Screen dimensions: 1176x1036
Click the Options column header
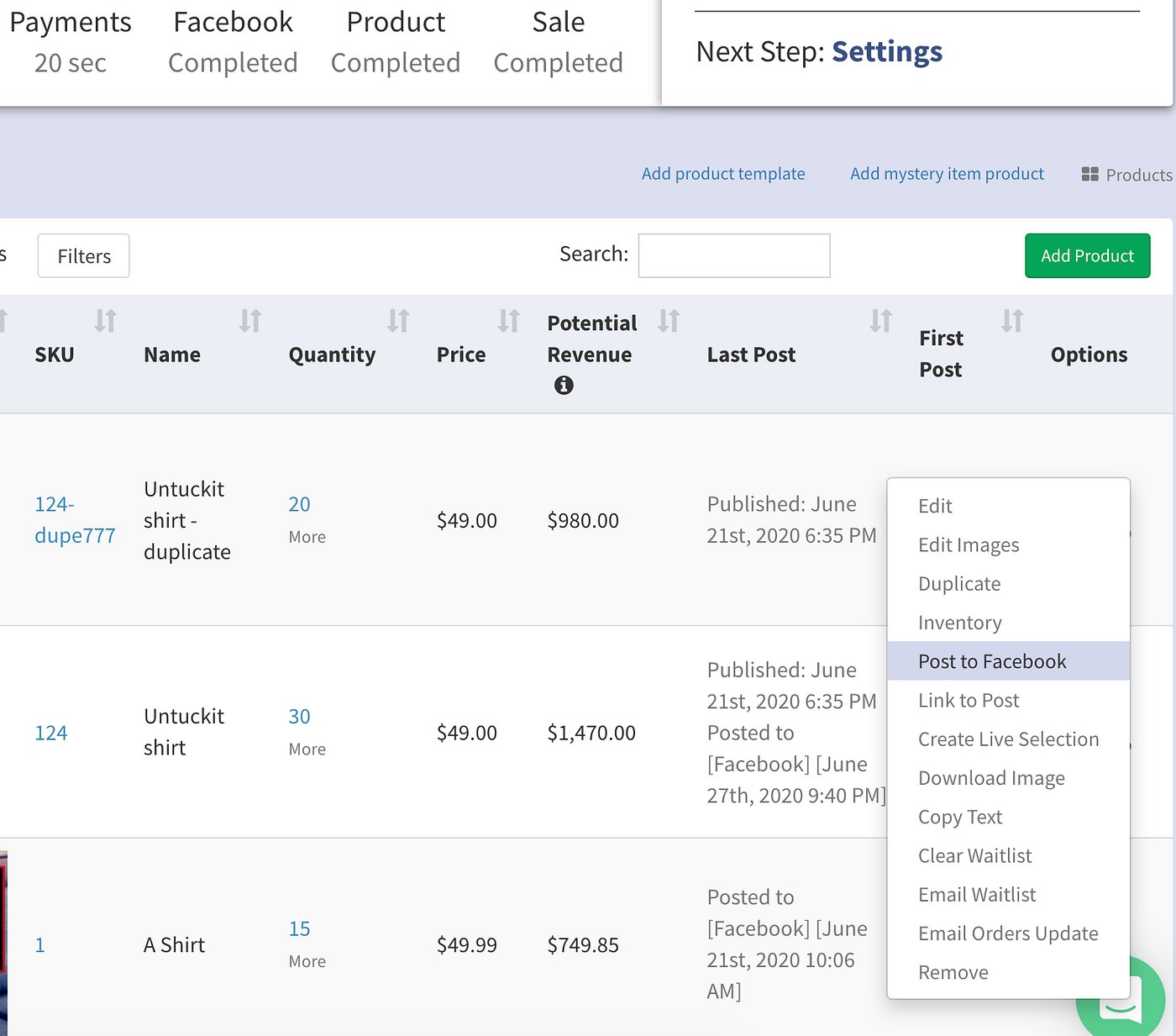[x=1089, y=355]
